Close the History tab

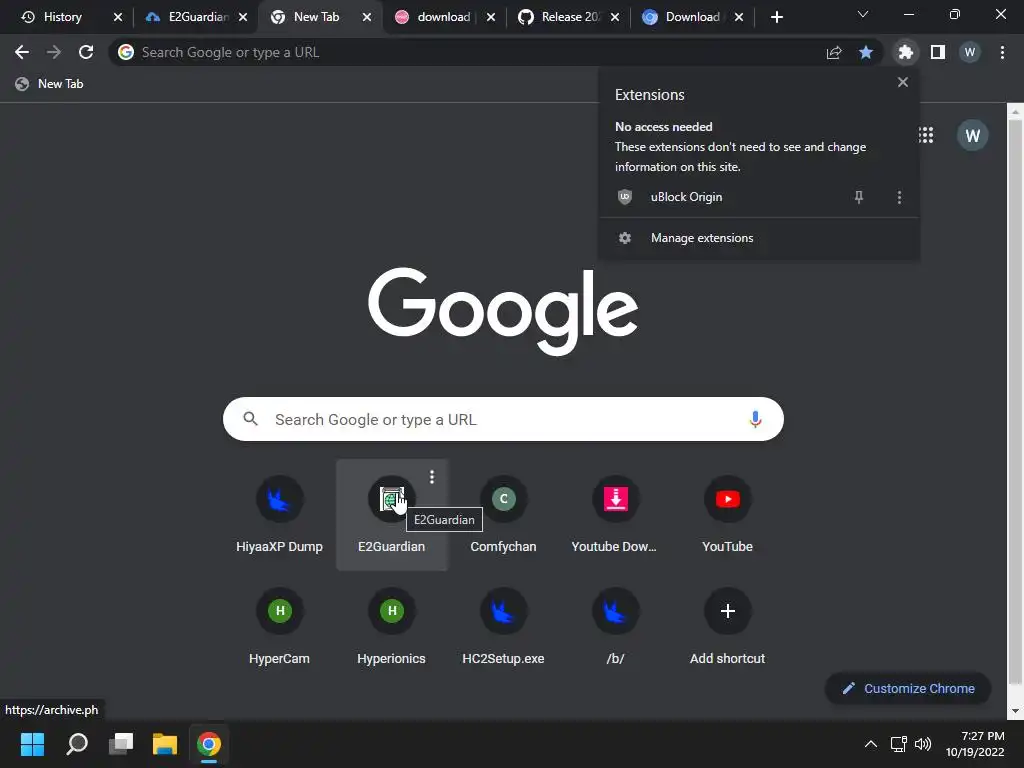(118, 17)
